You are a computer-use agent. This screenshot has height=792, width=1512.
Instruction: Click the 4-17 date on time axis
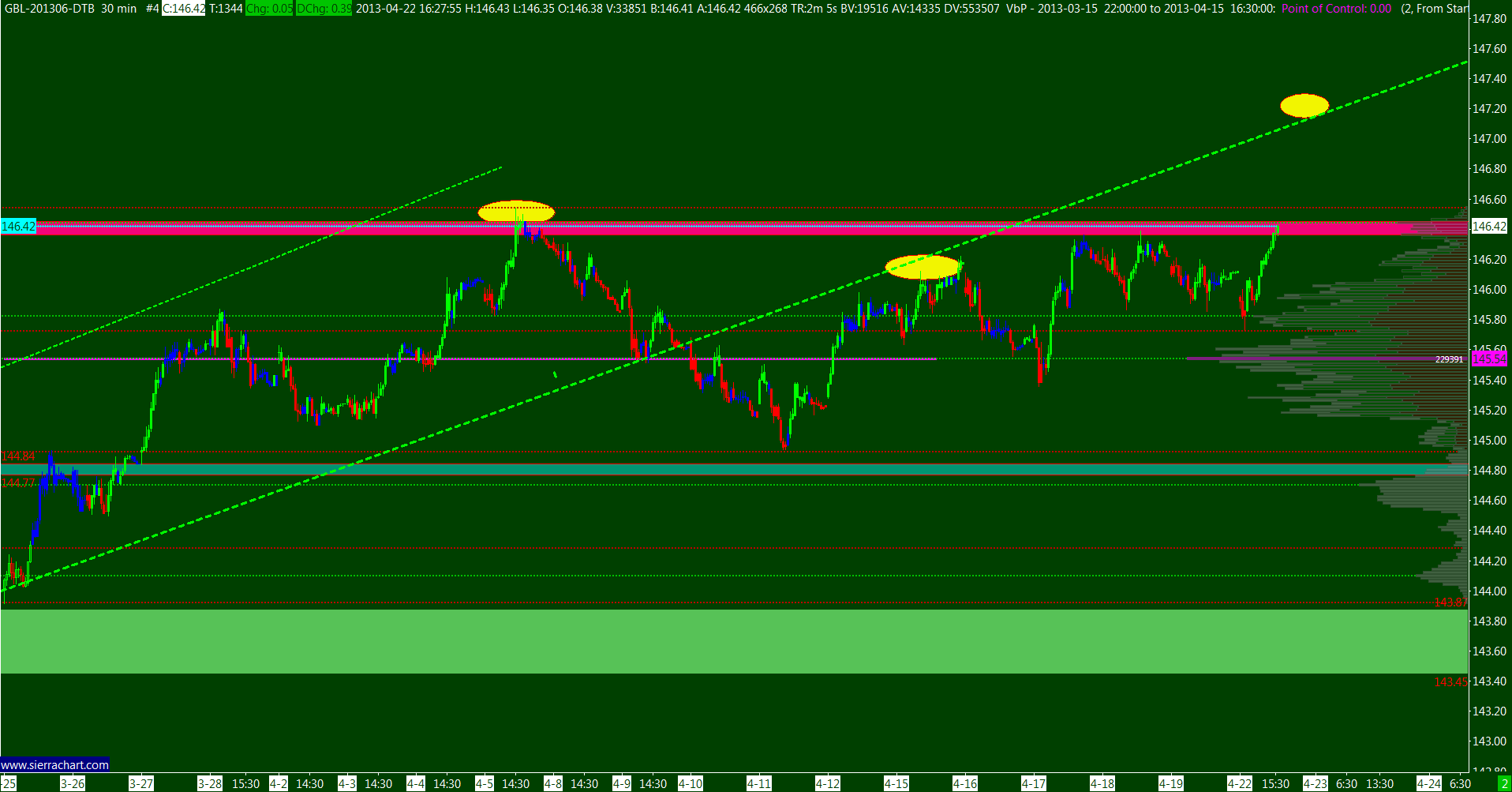tap(1034, 784)
